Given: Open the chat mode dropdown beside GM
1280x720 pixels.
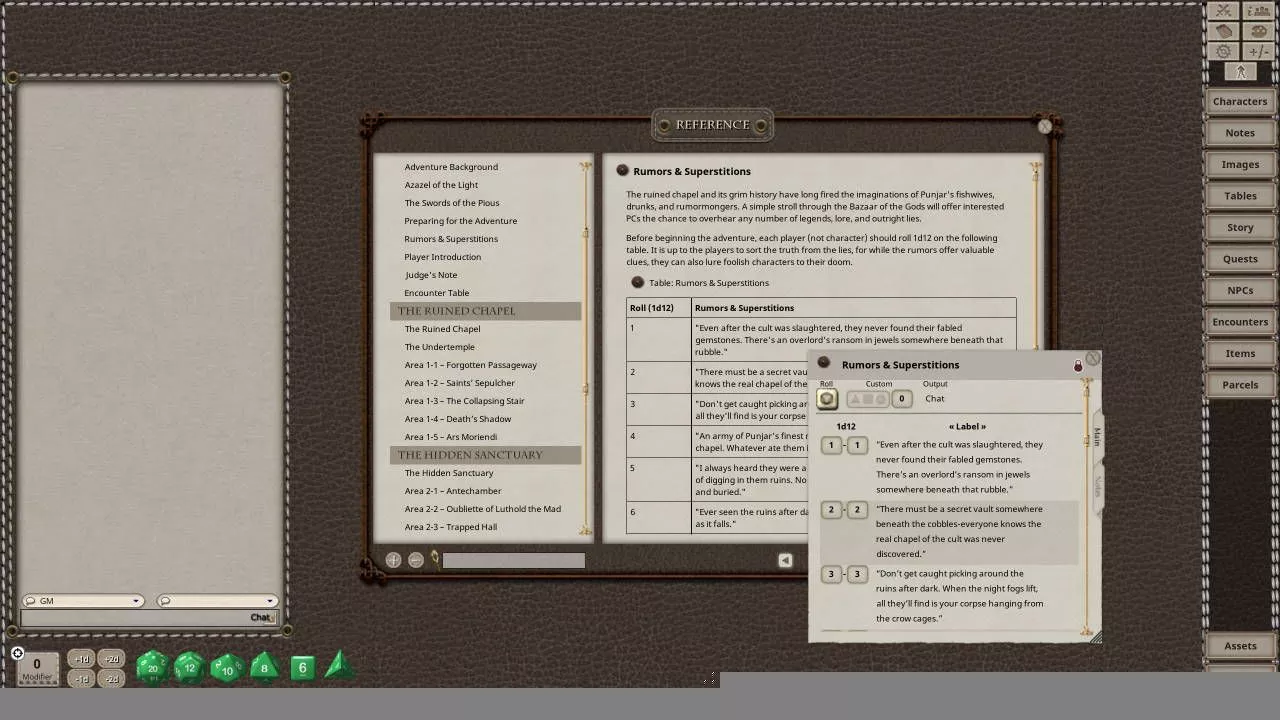Looking at the screenshot, I should pos(216,601).
